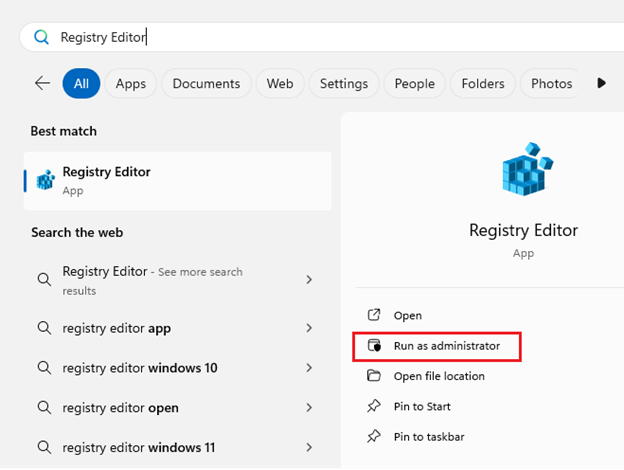
Task: Click the Pin to Start pin icon
Action: [374, 406]
